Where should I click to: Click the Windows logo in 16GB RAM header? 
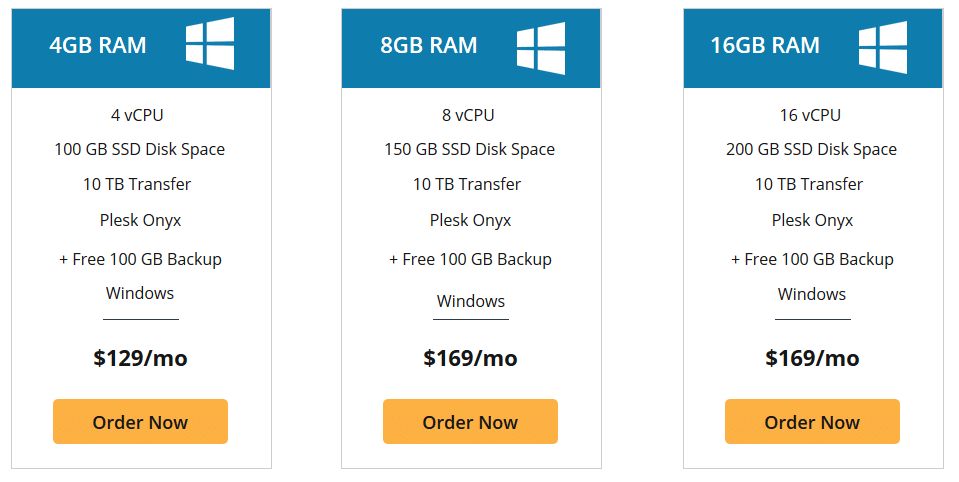click(x=883, y=47)
